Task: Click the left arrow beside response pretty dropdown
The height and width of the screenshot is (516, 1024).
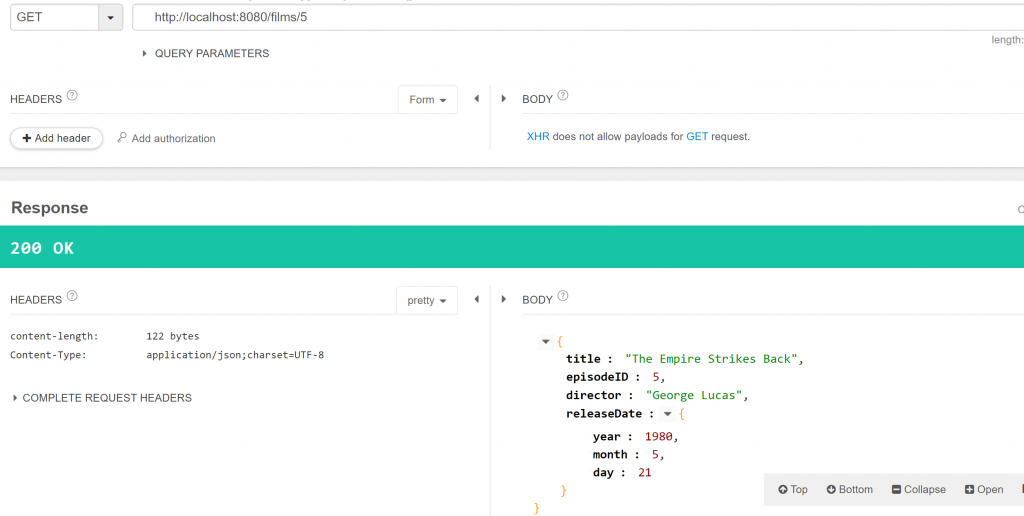Action: [476, 299]
